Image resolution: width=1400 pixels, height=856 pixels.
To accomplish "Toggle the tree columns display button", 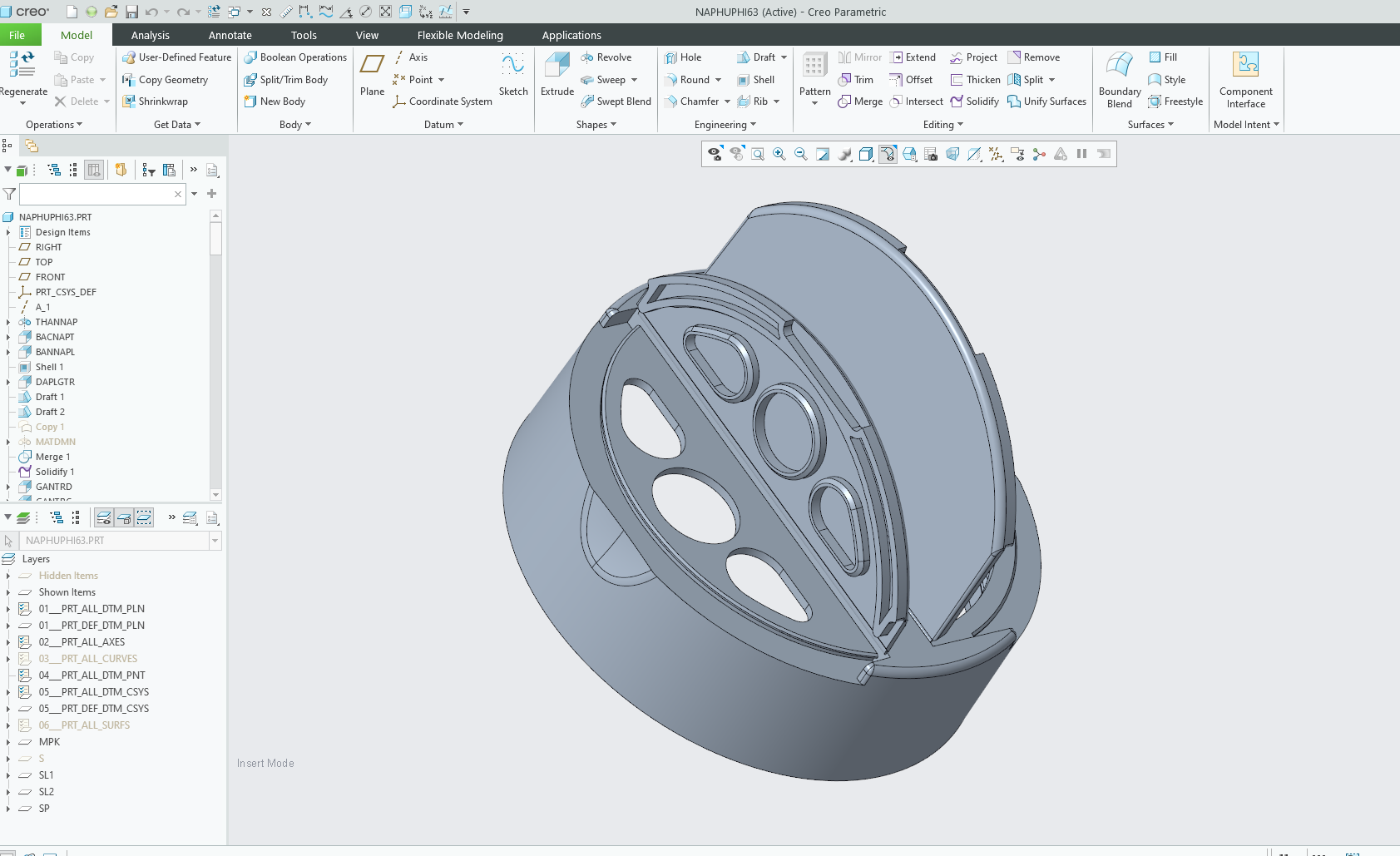I will tap(94, 170).
